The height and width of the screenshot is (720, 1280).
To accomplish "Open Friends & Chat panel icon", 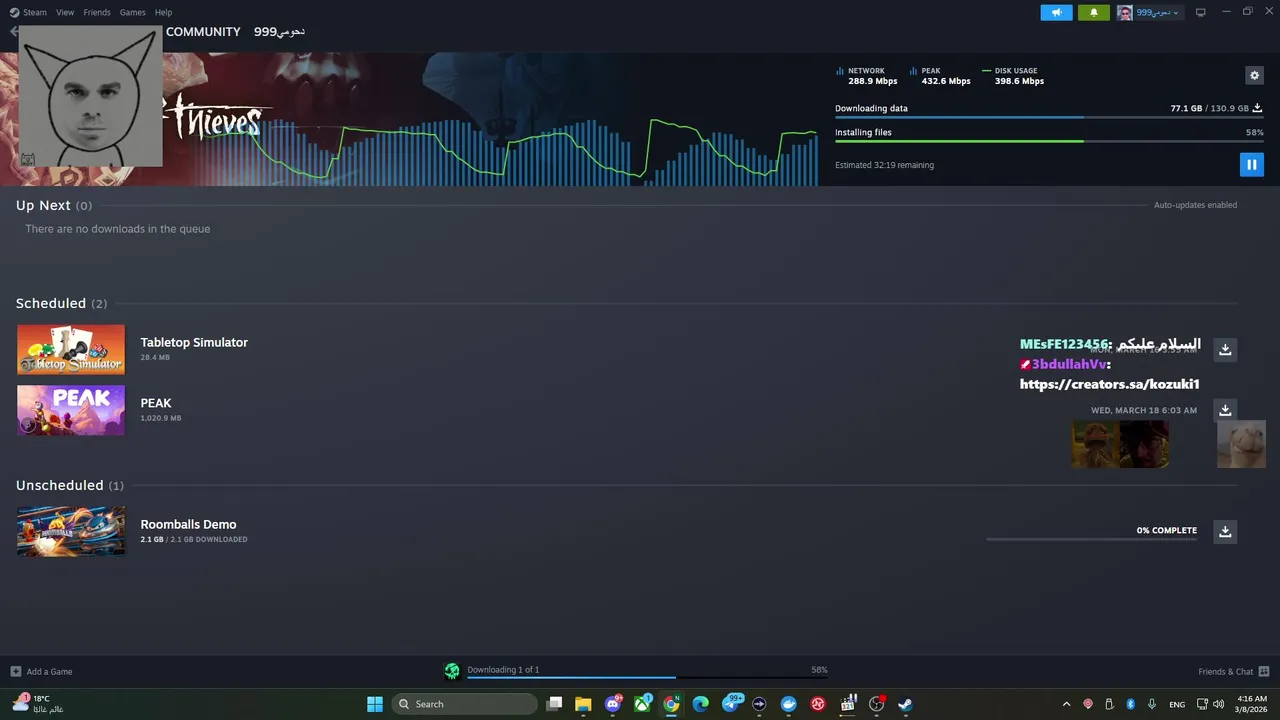I will click(1263, 671).
